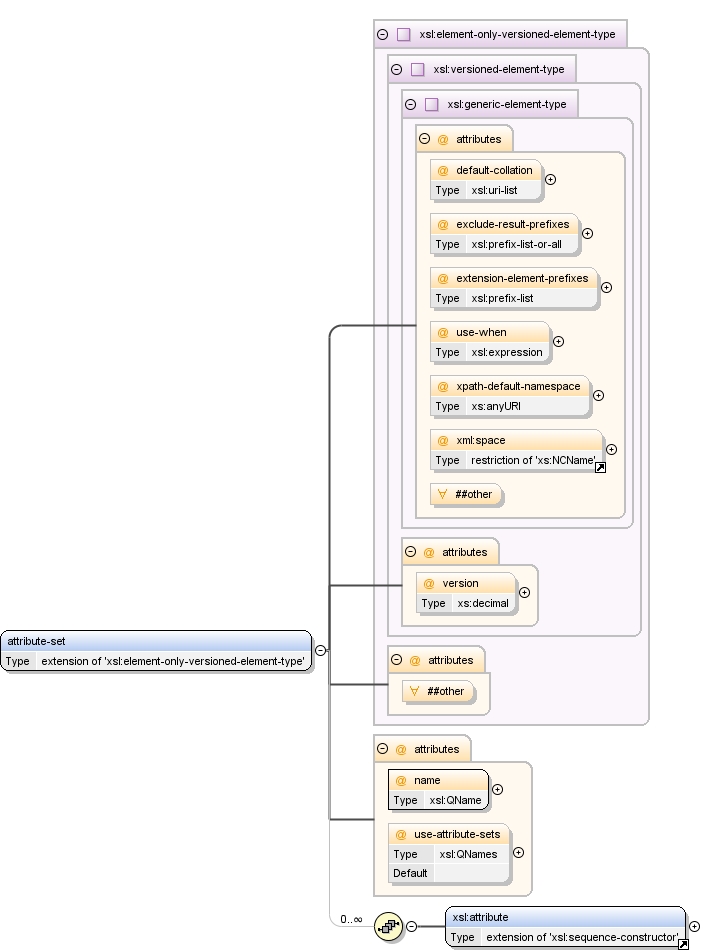The image size is (707, 952).
Task: Click type value xsl:prefix-list
Action: tap(502, 299)
